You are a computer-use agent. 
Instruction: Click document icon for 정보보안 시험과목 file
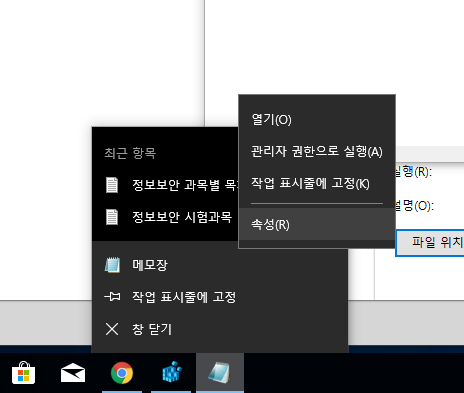[x=112, y=217]
